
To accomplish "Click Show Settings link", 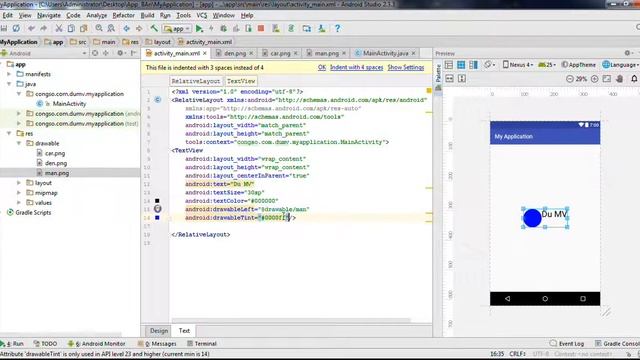I will coord(406,67).
